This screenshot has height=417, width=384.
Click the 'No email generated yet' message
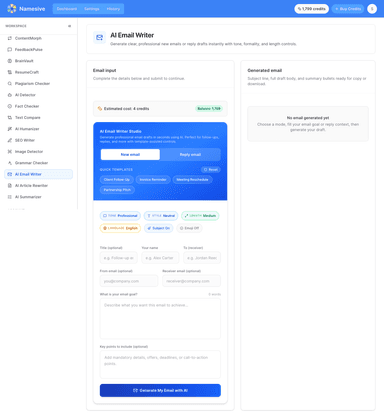pos(308,118)
